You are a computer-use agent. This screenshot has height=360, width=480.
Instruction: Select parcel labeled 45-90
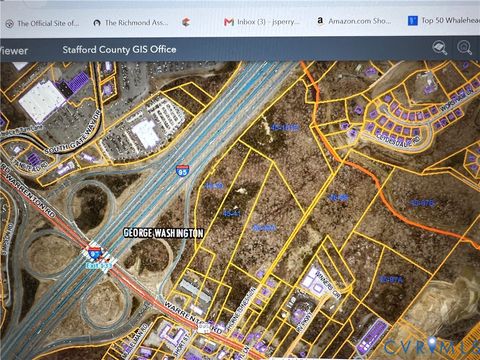[214, 186]
